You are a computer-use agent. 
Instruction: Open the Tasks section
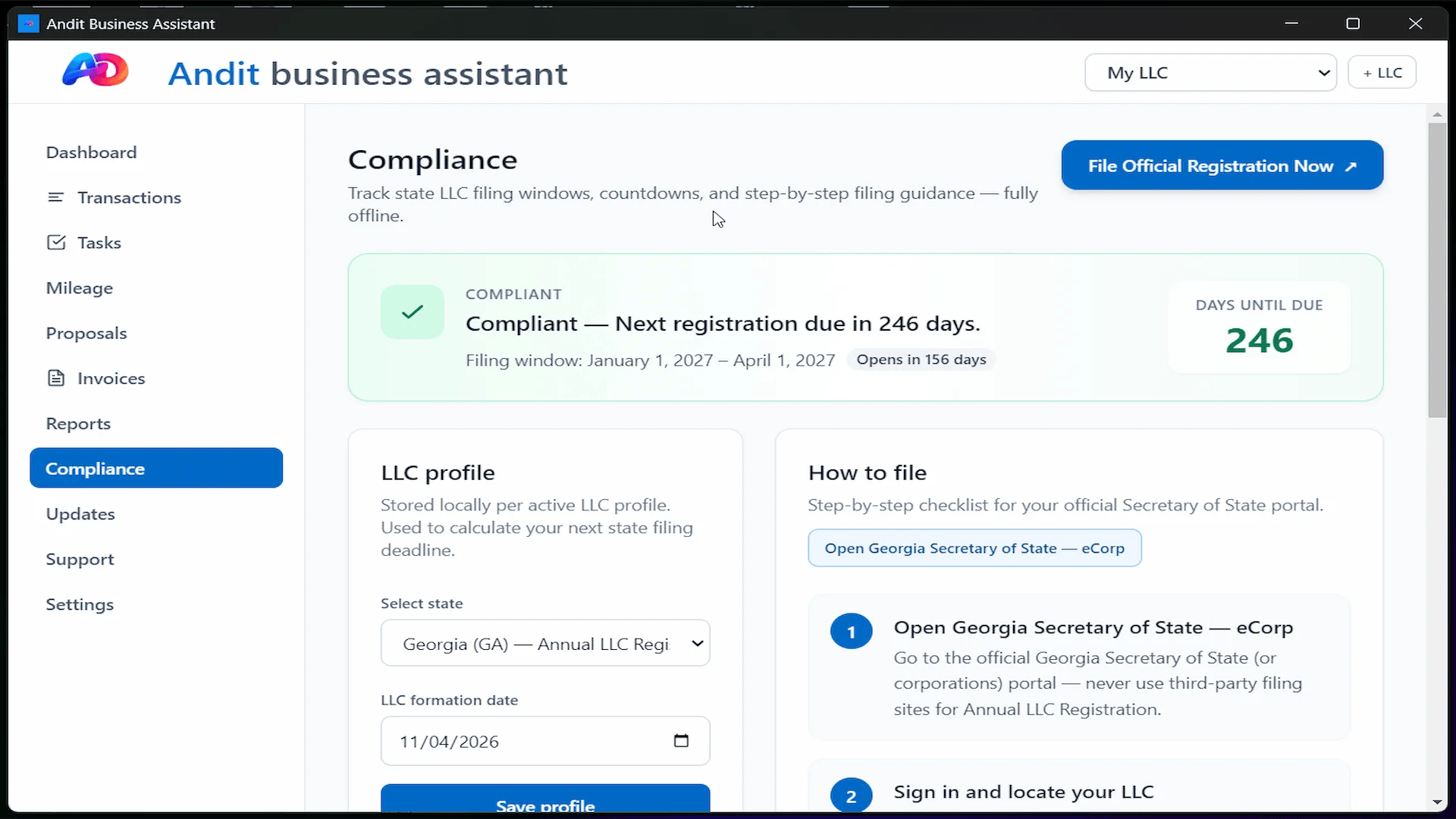pyautogui.click(x=99, y=243)
